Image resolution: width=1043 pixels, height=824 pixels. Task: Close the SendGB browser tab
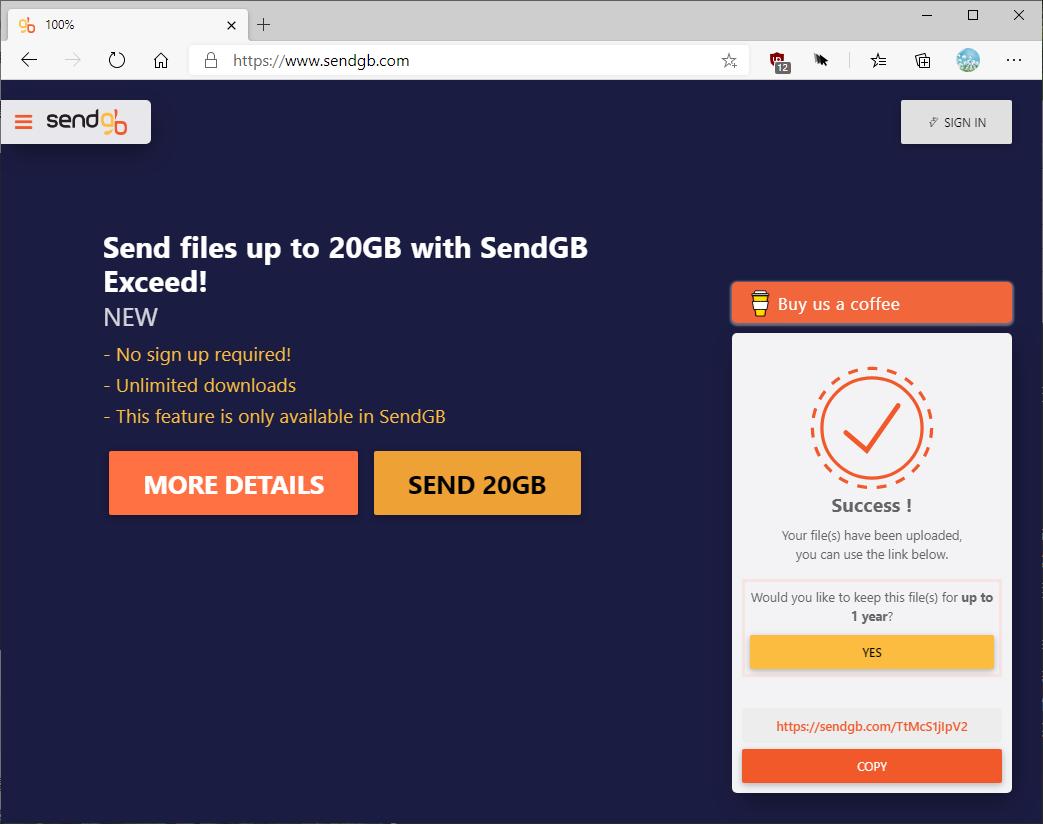pos(232,24)
